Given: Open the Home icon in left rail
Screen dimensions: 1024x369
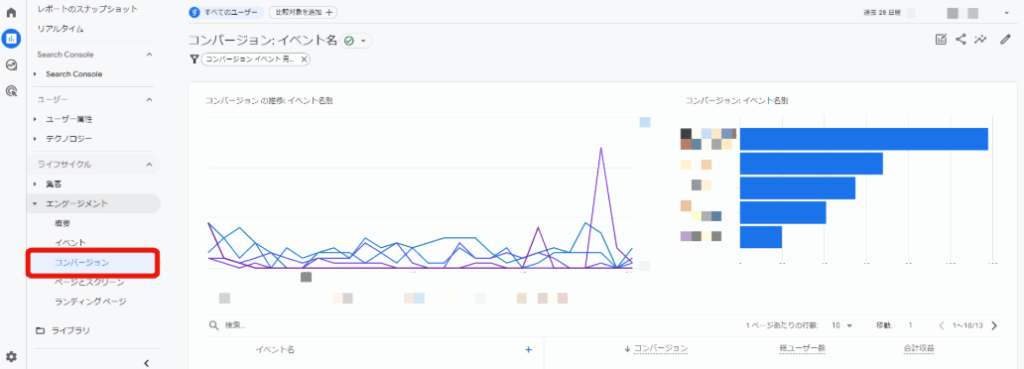Looking at the screenshot, I should pos(11,13).
